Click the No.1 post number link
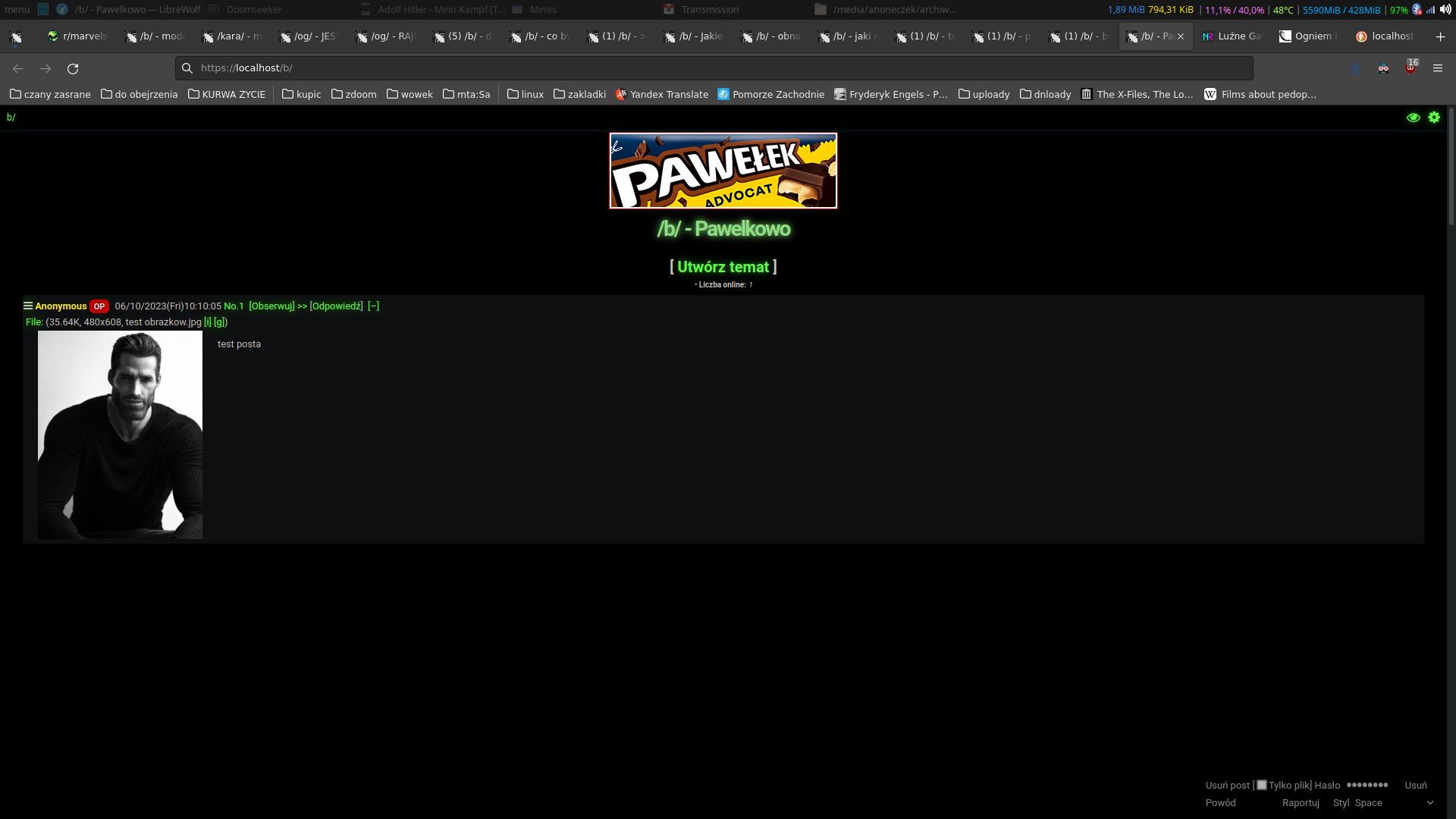1456x819 pixels. coord(234,306)
